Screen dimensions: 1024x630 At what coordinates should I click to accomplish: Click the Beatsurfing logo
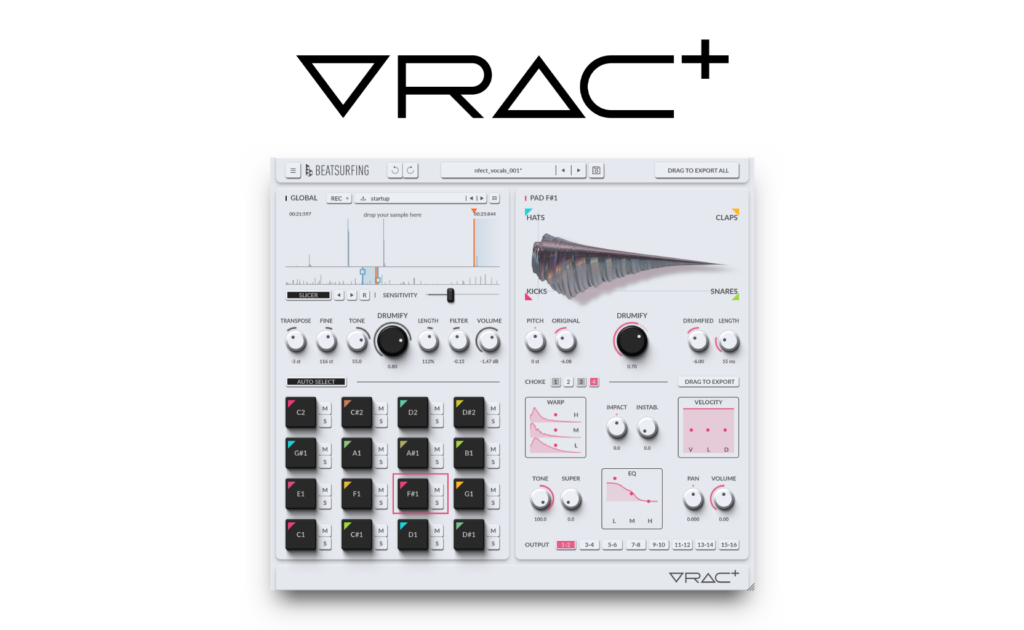pyautogui.click(x=337, y=170)
